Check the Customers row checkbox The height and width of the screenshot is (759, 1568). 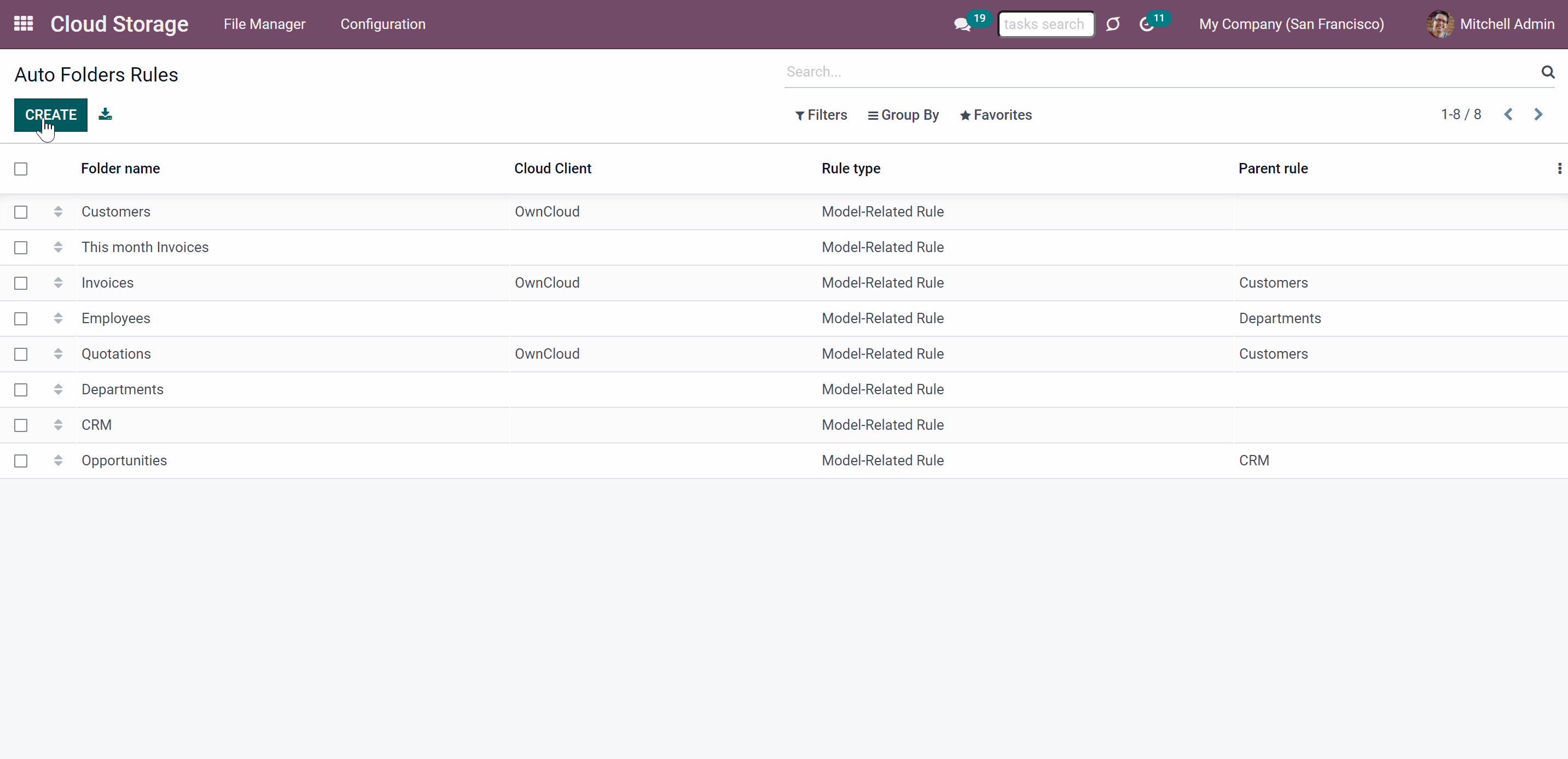pos(21,212)
